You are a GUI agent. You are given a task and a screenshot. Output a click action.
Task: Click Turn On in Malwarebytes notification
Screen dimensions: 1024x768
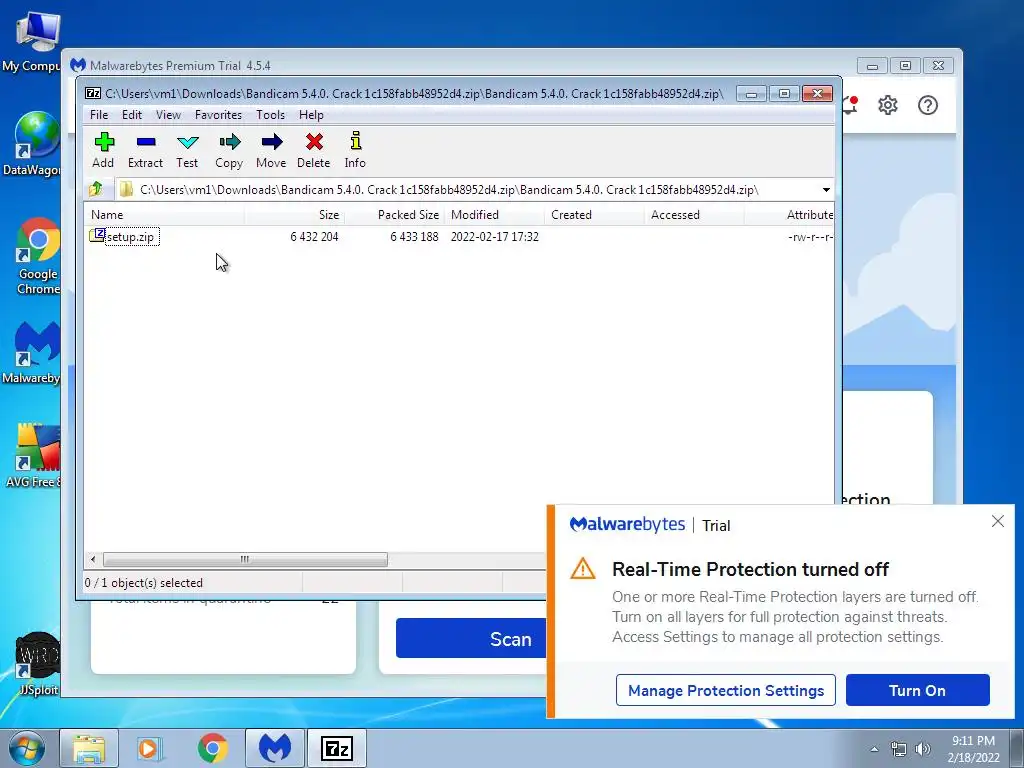[x=918, y=690]
